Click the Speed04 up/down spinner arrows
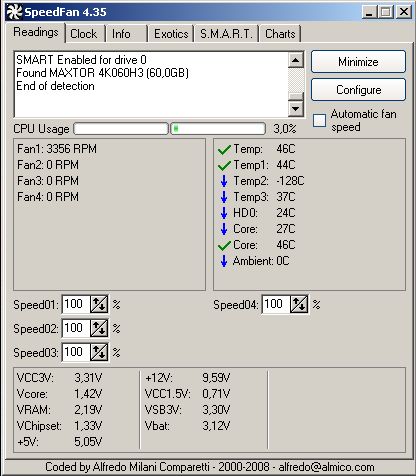This screenshot has height=476, width=416. [x=299, y=304]
